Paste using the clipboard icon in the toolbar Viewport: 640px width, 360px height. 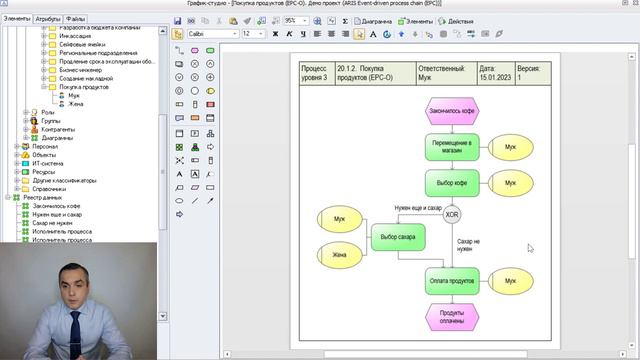pyautogui.click(x=233, y=21)
